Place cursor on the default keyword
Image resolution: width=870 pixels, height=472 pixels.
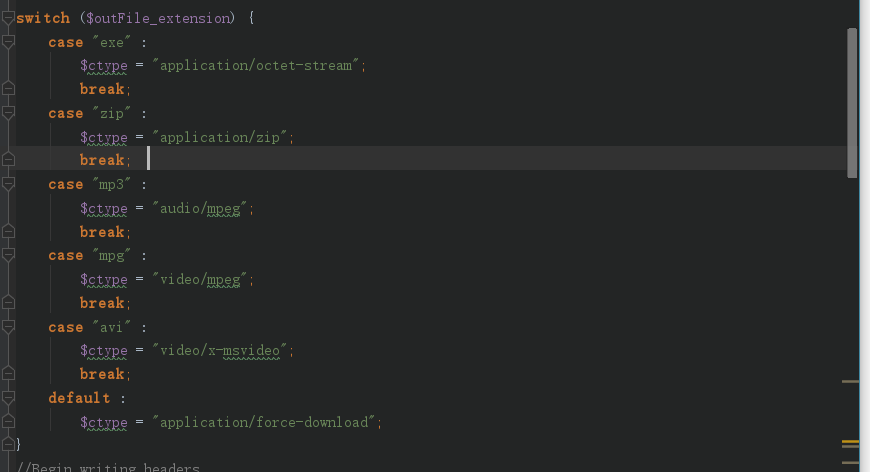[x=79, y=398]
